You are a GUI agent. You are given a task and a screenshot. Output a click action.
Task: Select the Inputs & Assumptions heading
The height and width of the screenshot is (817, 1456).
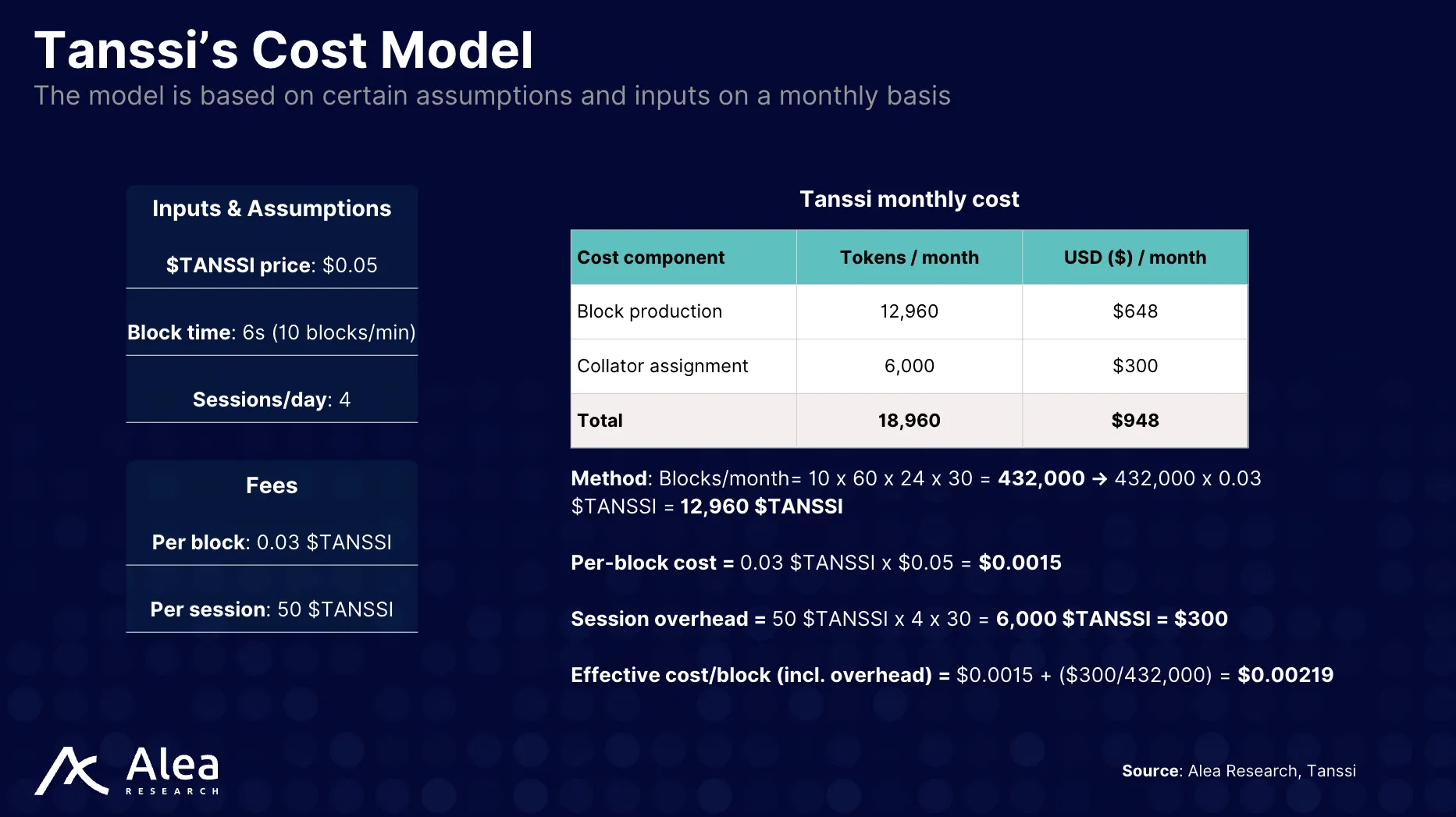tap(272, 208)
